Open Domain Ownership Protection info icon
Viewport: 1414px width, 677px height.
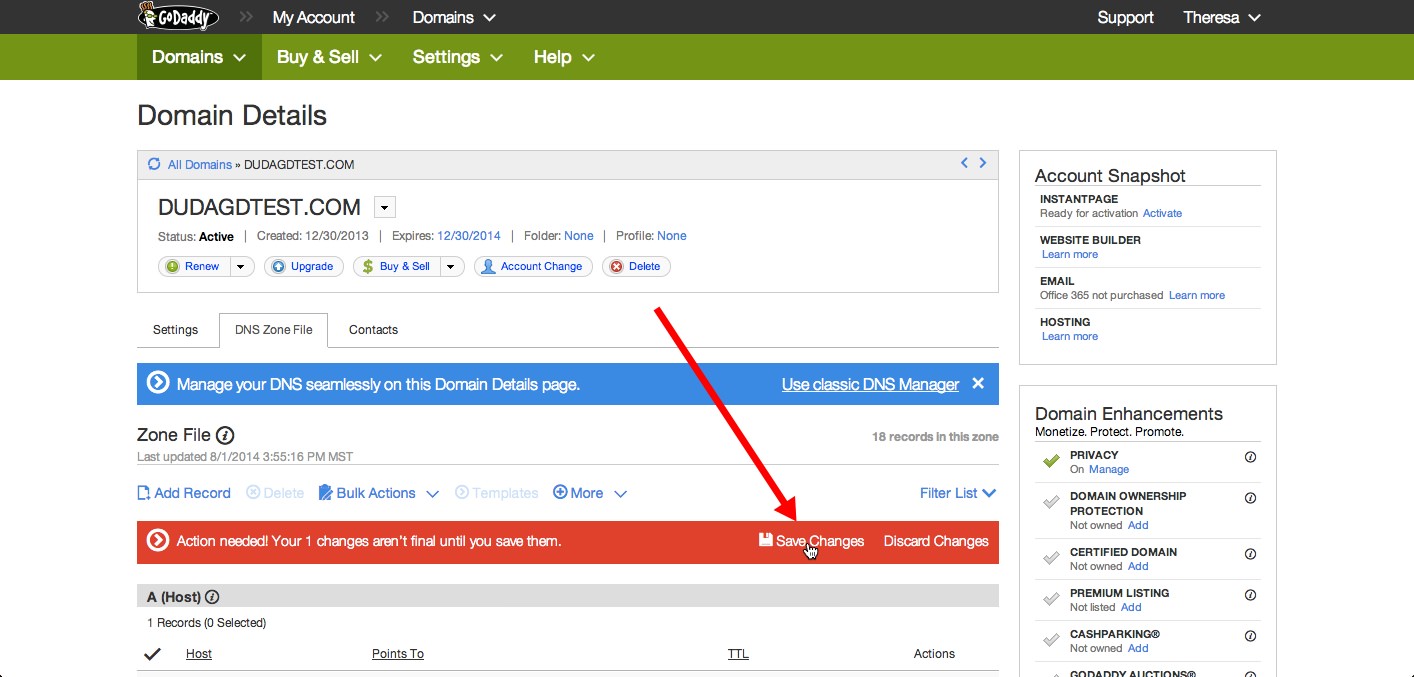coord(1250,498)
